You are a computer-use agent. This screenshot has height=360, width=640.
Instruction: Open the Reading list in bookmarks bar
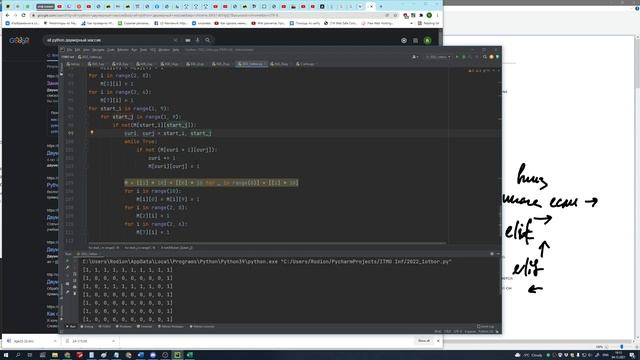tap(428, 23)
